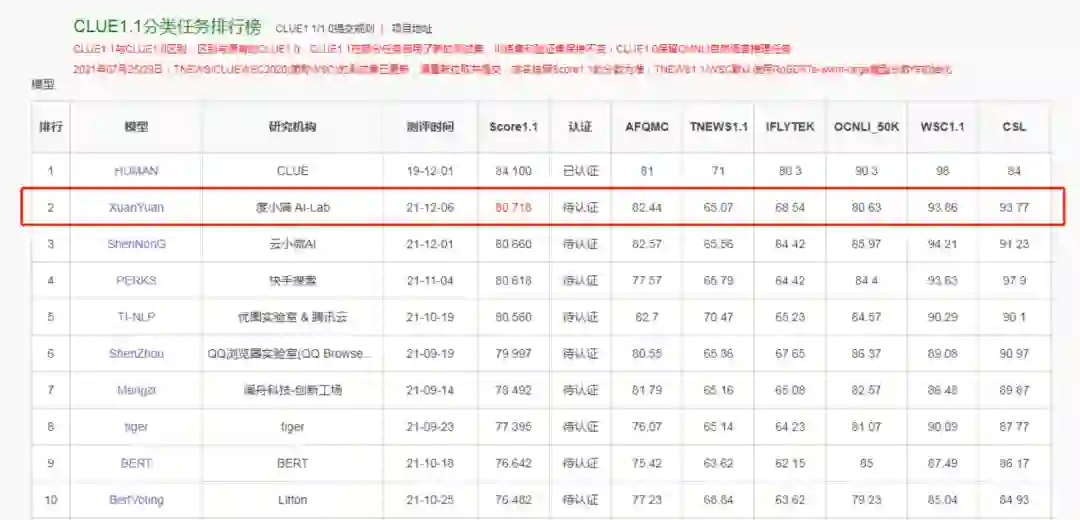Image resolution: width=1080 pixels, height=520 pixels.
Task: Click AFQMC value 82.44 in XuanYuan row
Action: pos(647,207)
